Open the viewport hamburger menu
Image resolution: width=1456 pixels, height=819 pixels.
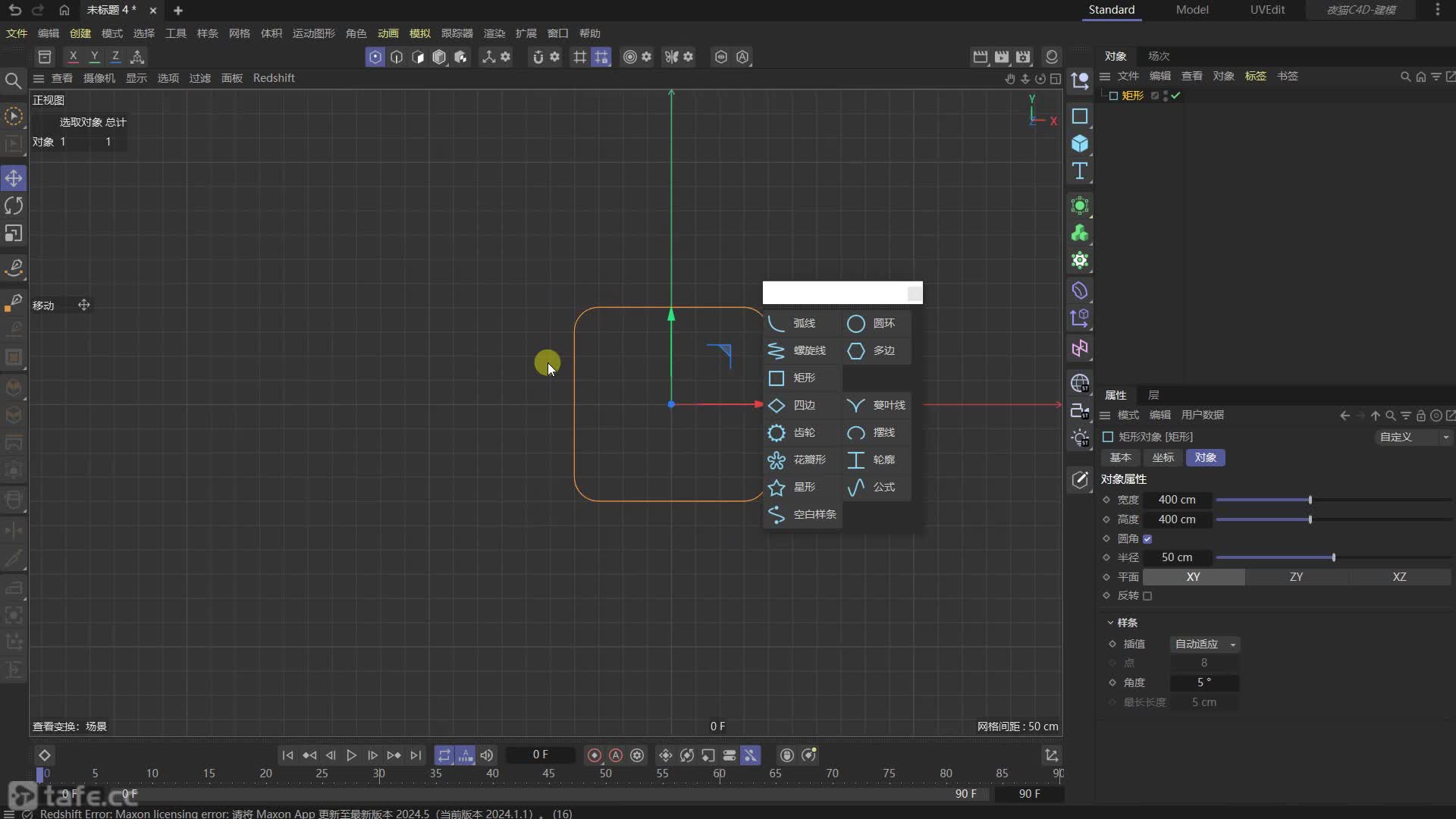[39, 78]
